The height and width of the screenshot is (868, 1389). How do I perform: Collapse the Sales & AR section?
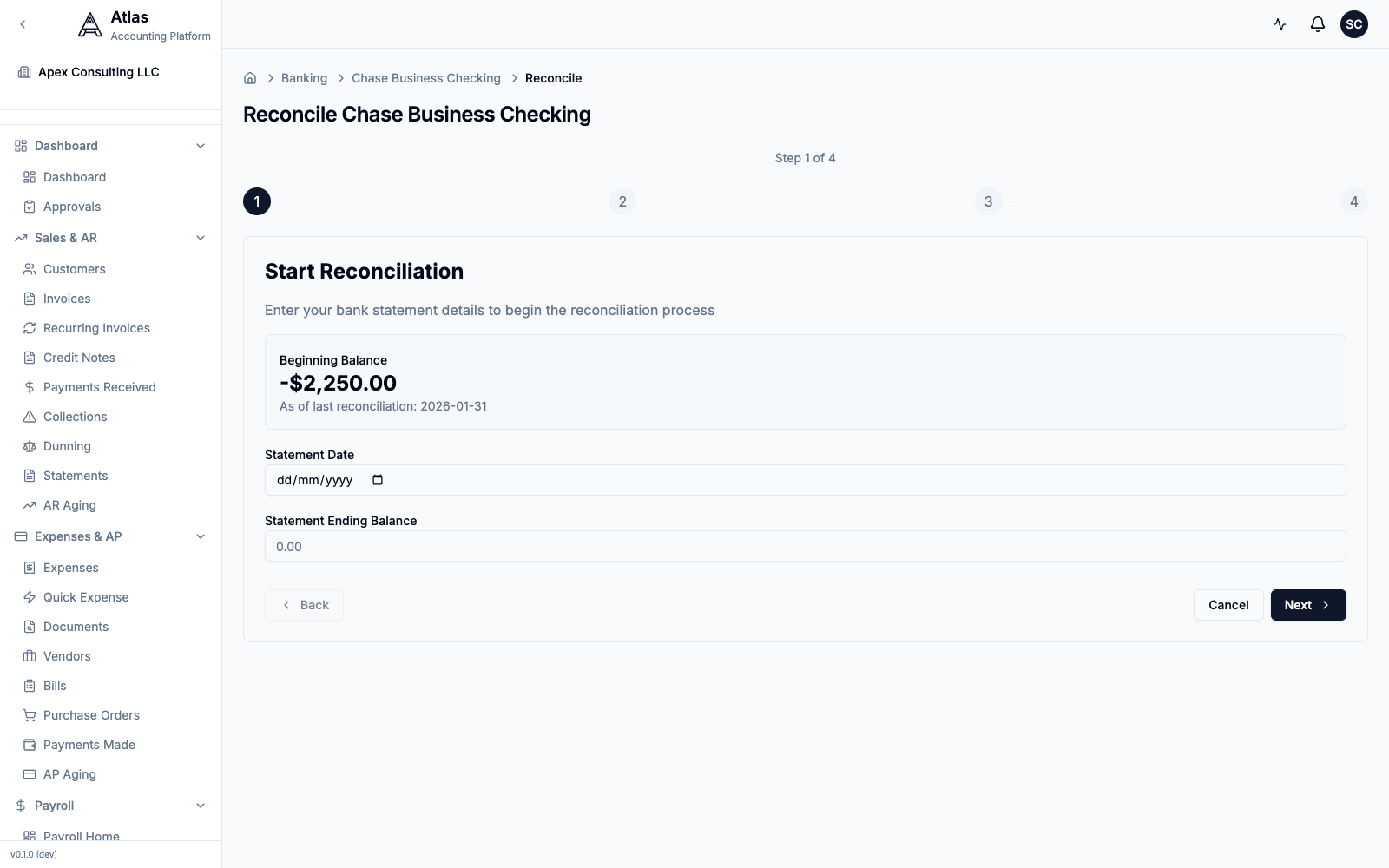click(x=201, y=238)
